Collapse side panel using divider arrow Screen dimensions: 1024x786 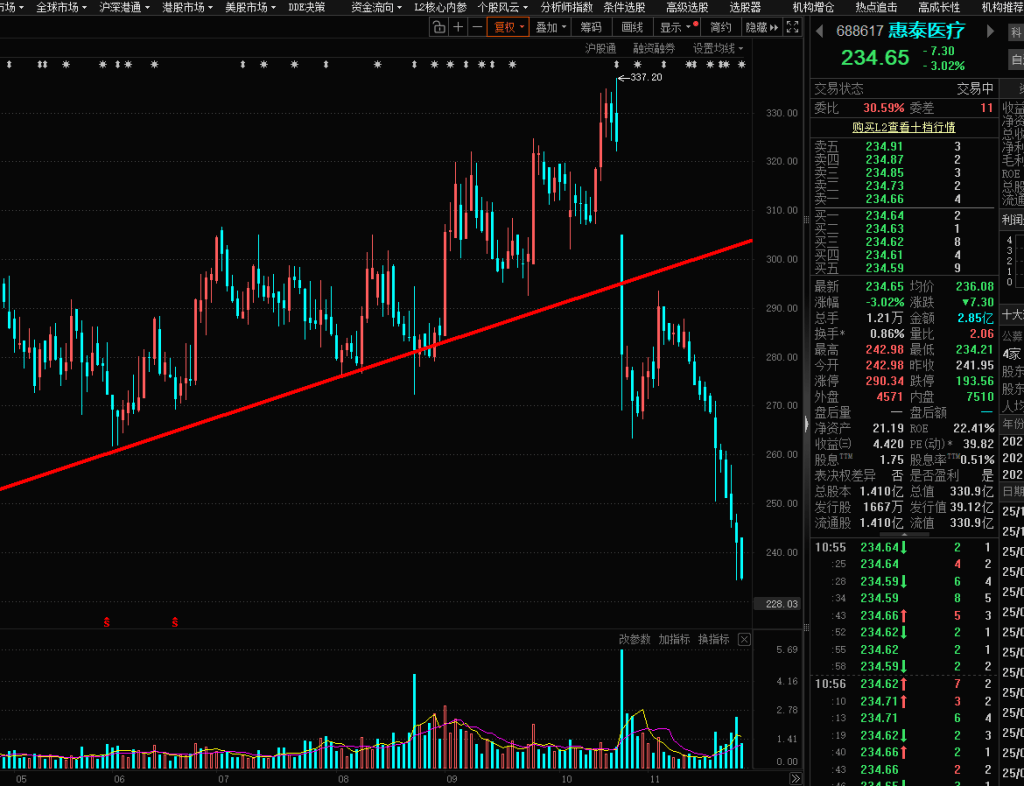pos(806,425)
